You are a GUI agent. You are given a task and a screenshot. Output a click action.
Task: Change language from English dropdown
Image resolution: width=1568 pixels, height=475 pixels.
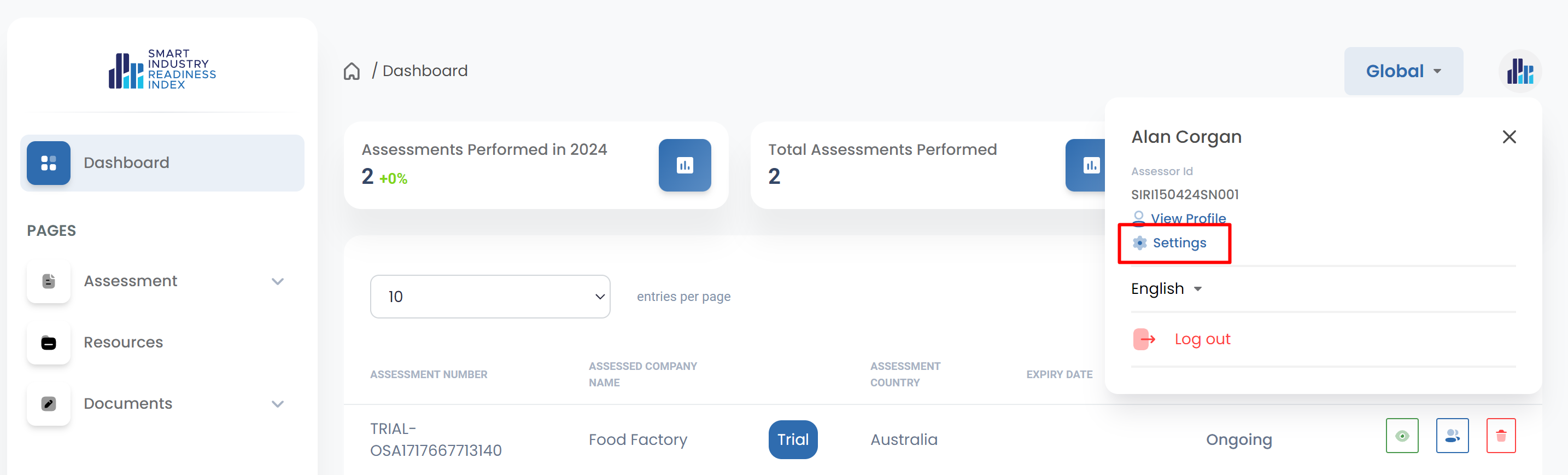point(1166,288)
